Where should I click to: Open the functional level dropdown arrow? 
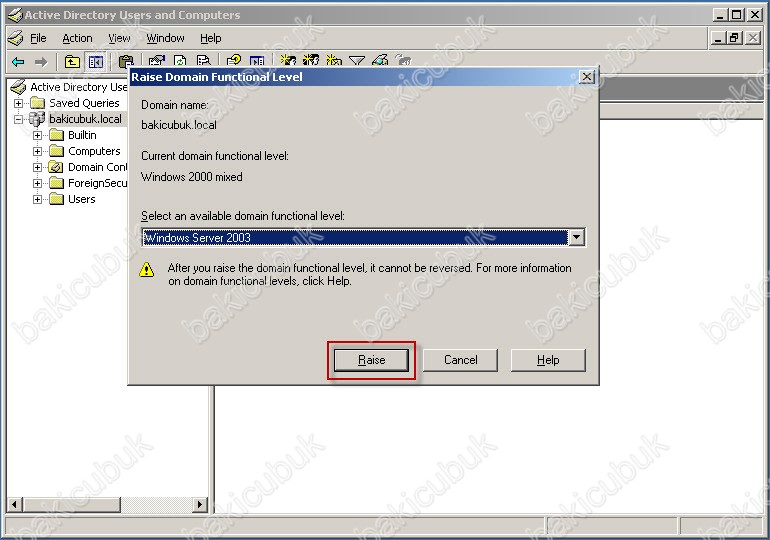coord(577,238)
